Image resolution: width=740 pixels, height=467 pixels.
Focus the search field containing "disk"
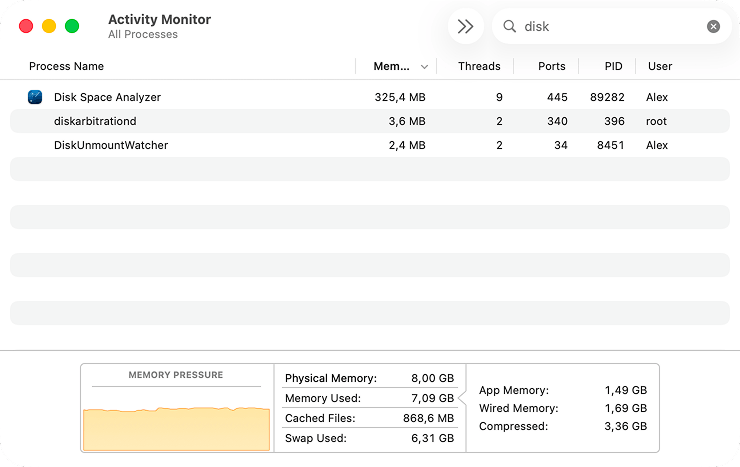(612, 26)
